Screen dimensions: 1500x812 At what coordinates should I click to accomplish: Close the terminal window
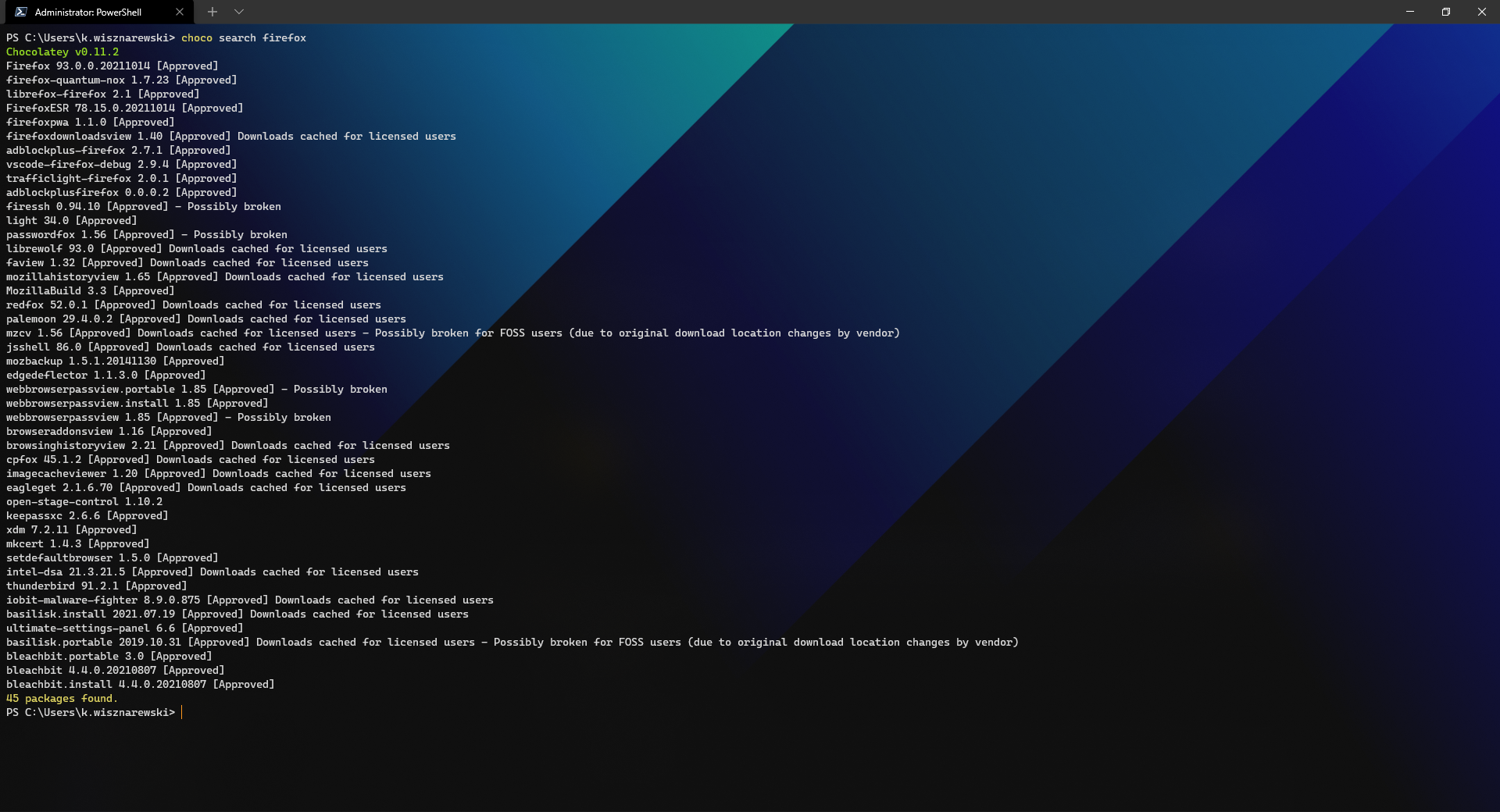point(1482,12)
